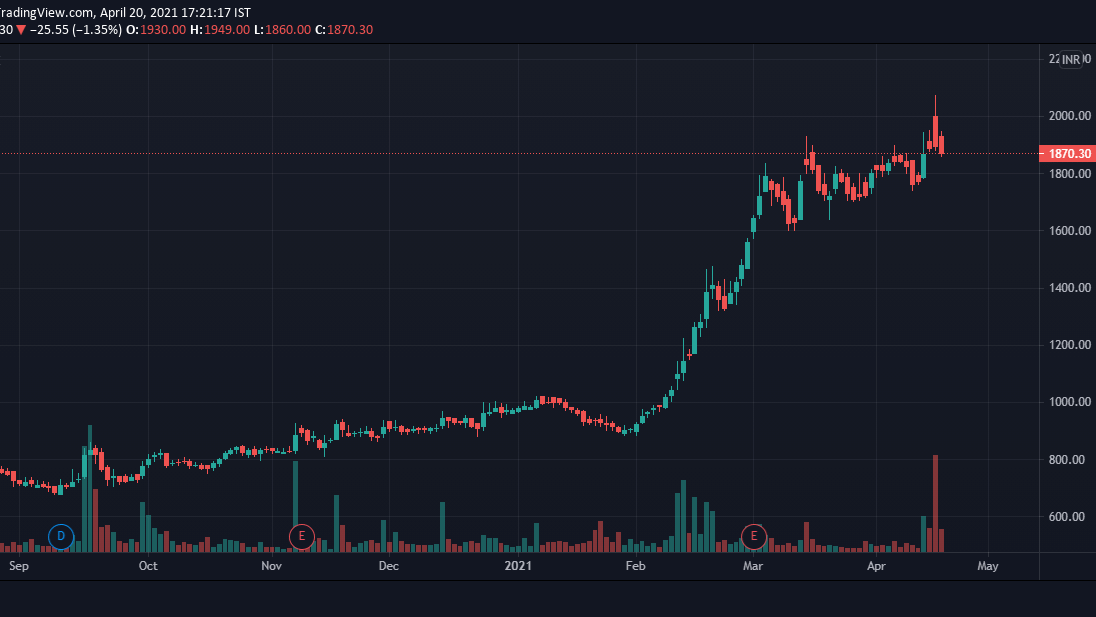Open the INR currency selector
Image resolution: width=1096 pixels, height=617 pixels.
click(x=1071, y=60)
